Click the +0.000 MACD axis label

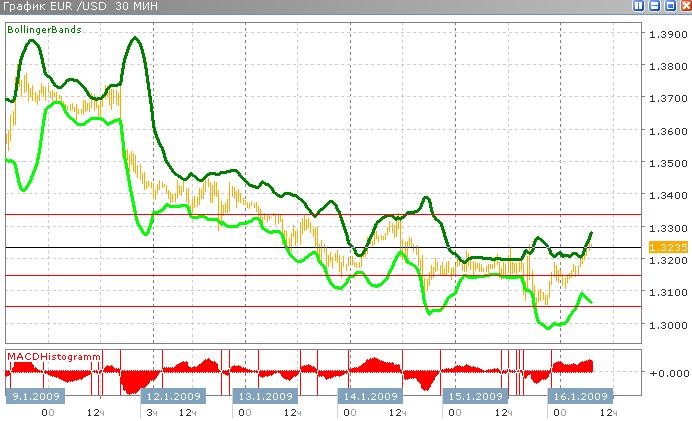pyautogui.click(x=665, y=373)
